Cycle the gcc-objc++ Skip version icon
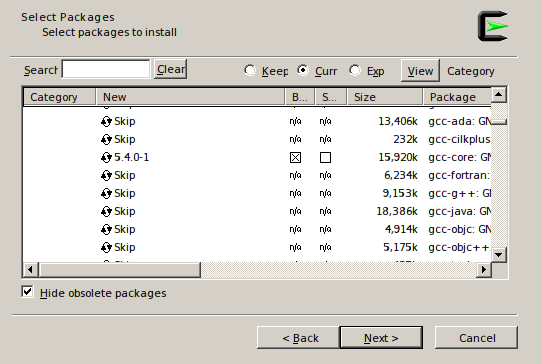The image size is (542, 364). point(106,248)
